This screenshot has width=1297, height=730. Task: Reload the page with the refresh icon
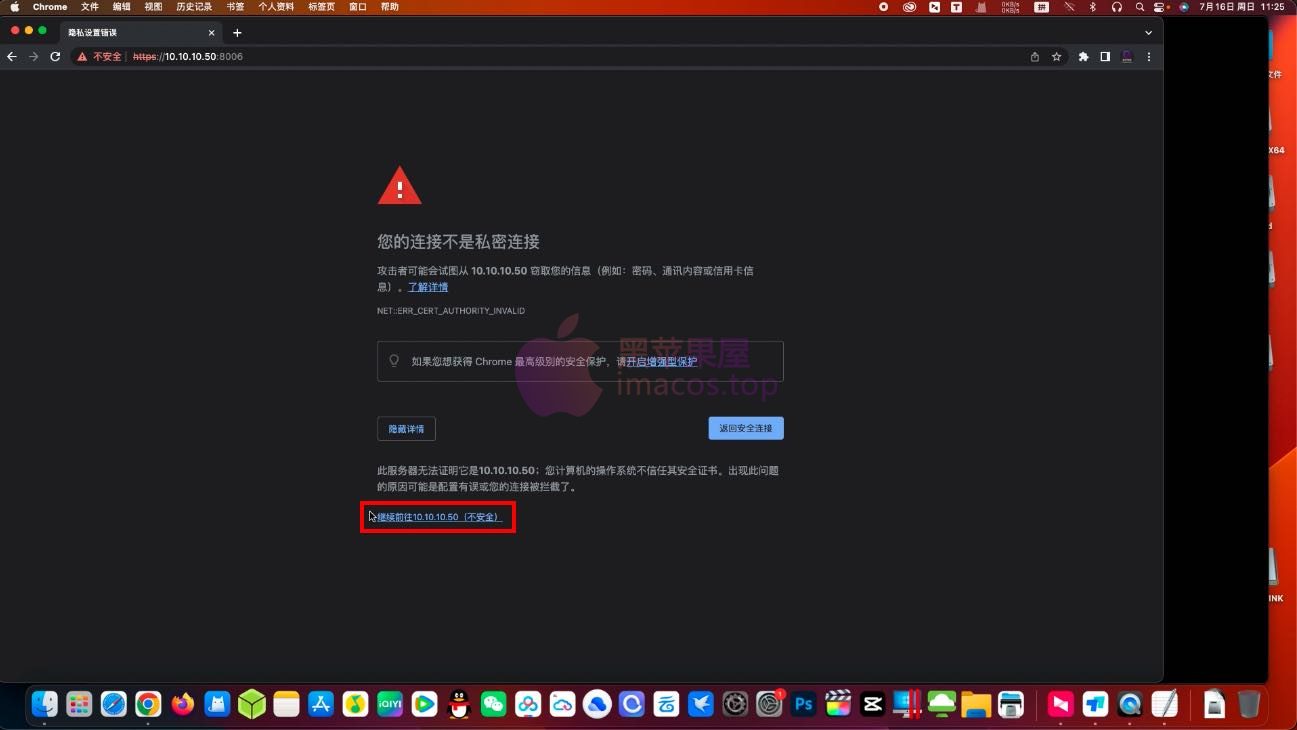(55, 57)
